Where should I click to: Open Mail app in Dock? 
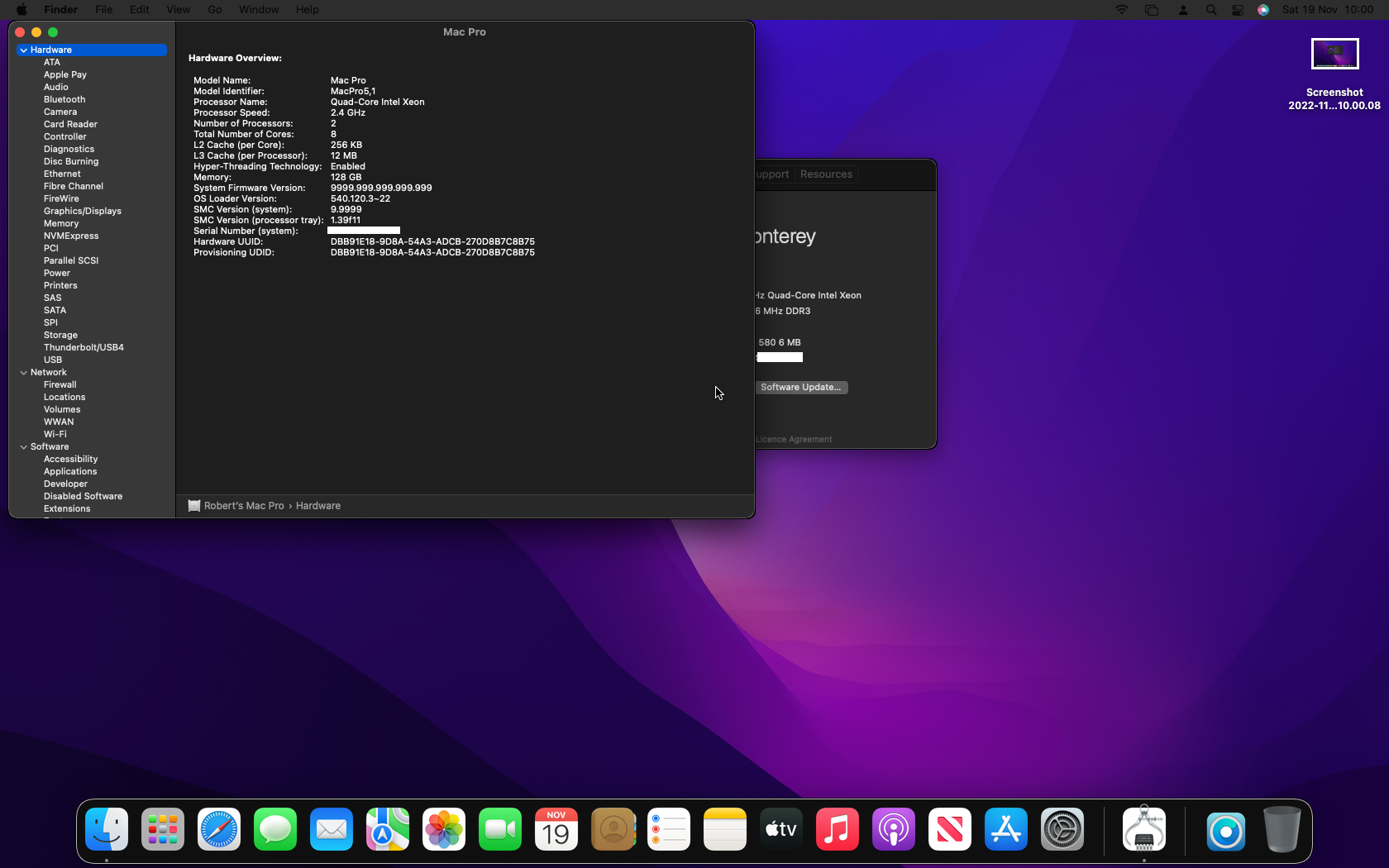tap(332, 829)
